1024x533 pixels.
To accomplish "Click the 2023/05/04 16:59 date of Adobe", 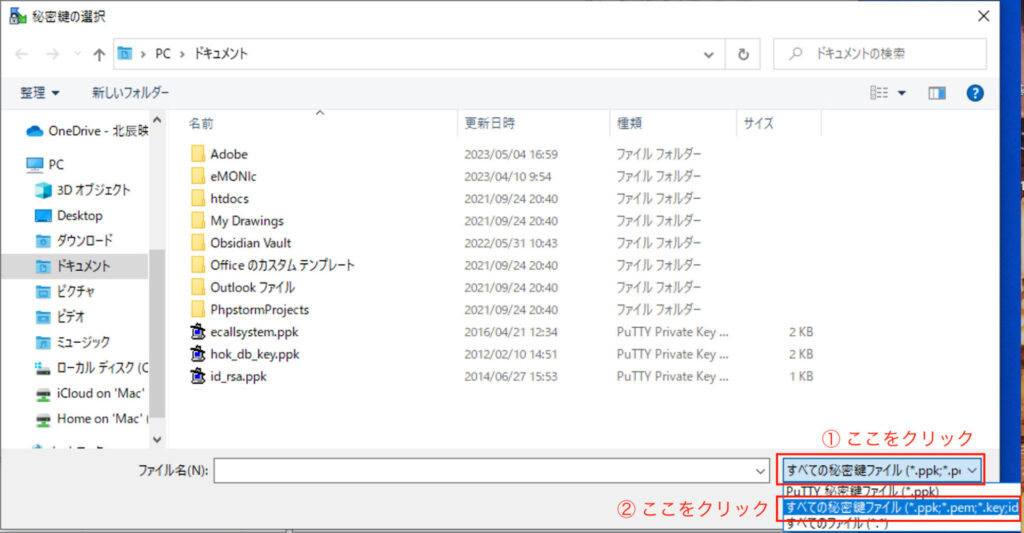I will (x=511, y=155).
